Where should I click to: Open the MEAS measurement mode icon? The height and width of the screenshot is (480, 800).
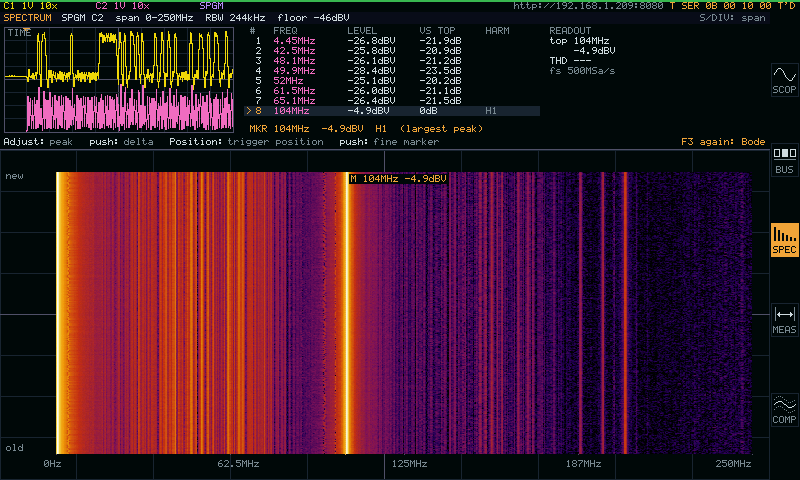coord(784,320)
